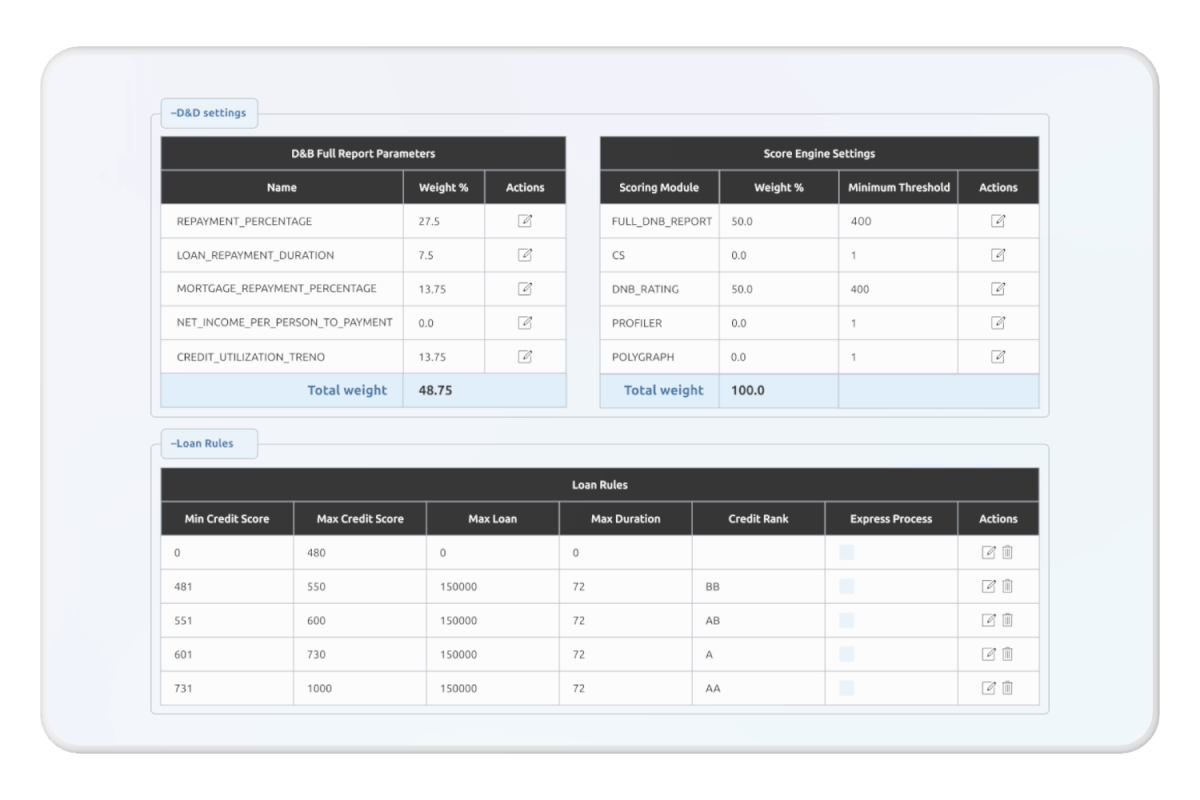
Task: Collapse the D&D settings section
Action: 208,114
